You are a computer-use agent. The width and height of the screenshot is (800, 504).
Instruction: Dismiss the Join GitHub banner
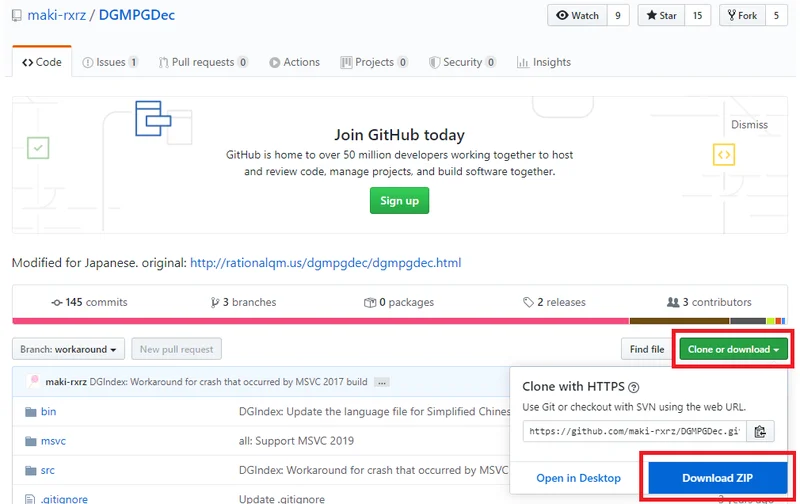tap(749, 125)
